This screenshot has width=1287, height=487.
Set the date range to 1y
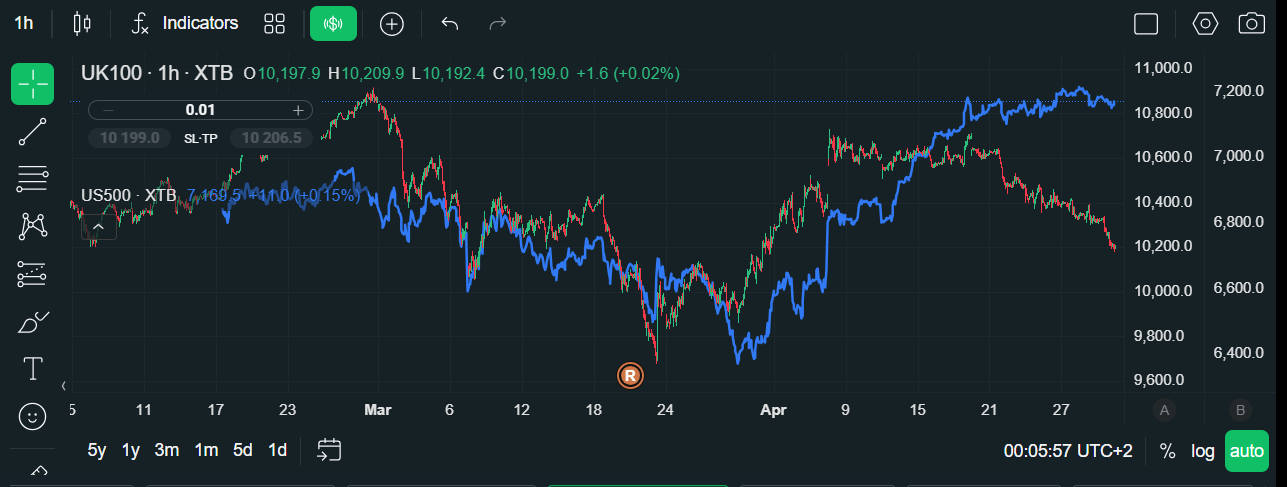[x=131, y=450]
